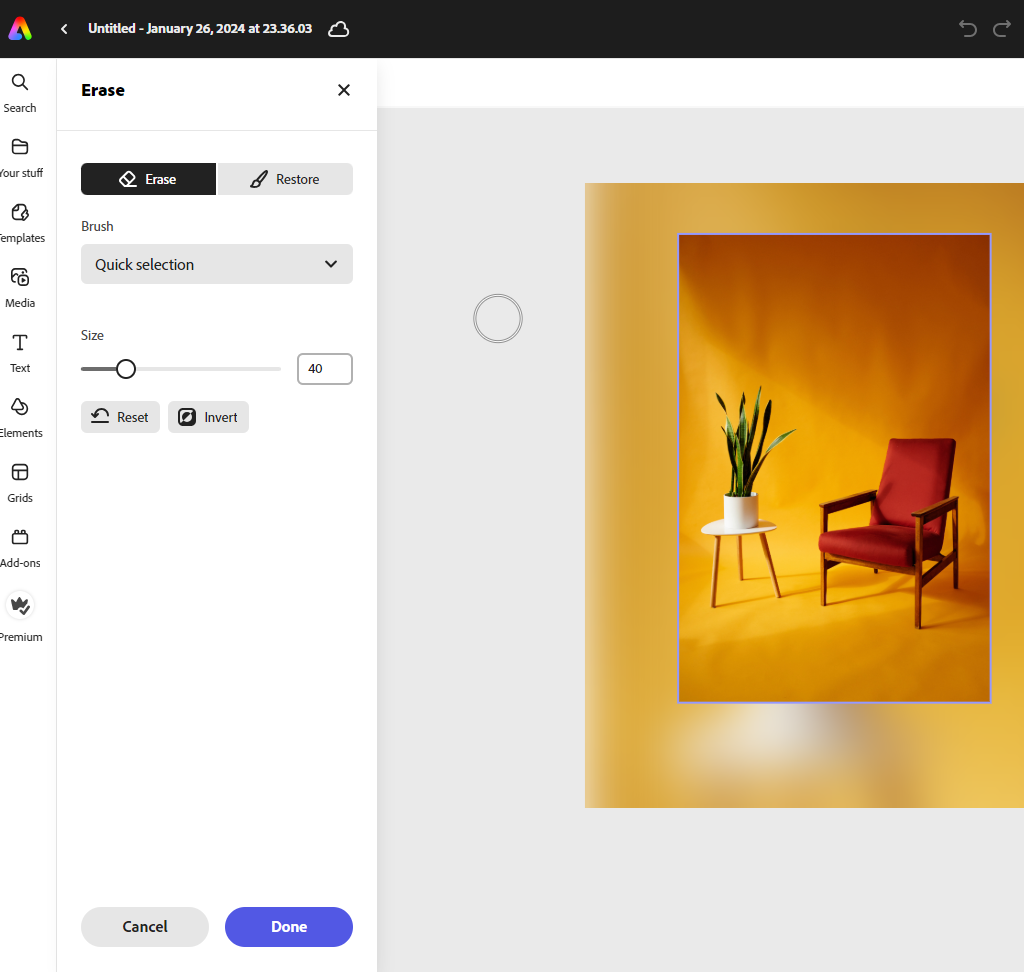This screenshot has height=972, width=1024.
Task: Invert the current selection
Action: pos(208,417)
